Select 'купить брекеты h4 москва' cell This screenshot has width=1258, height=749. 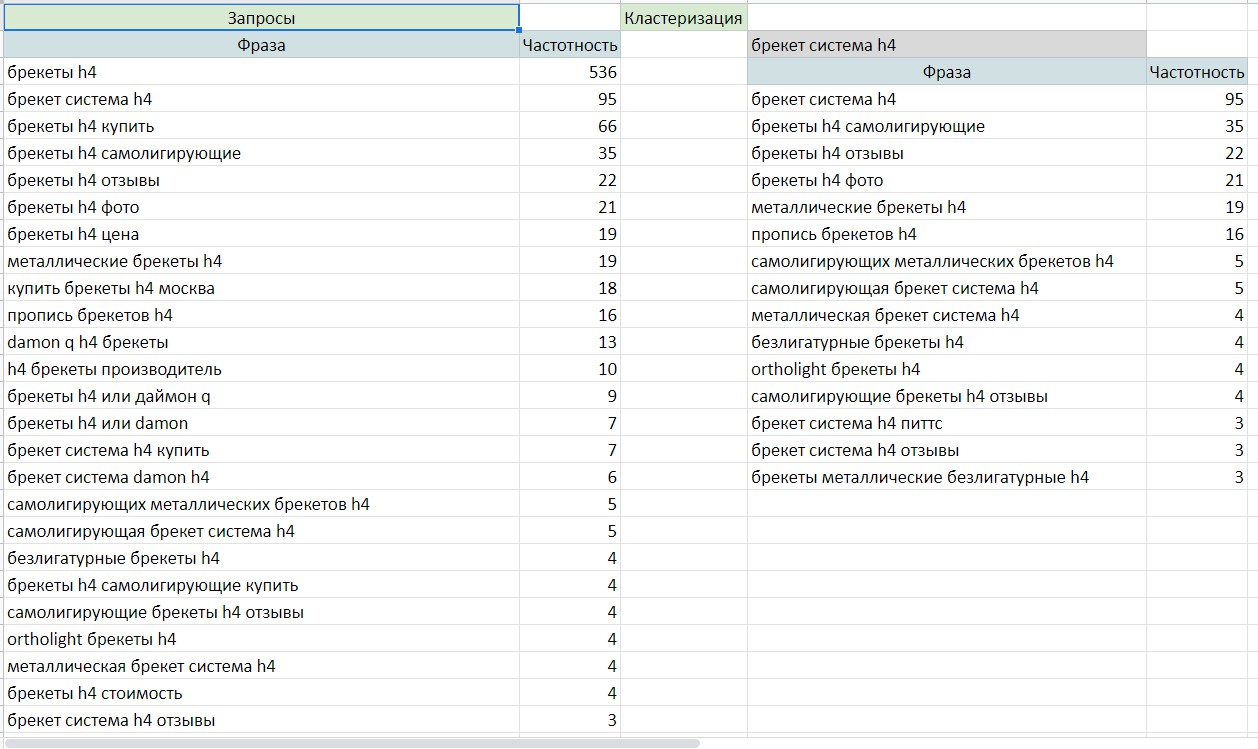pos(261,288)
